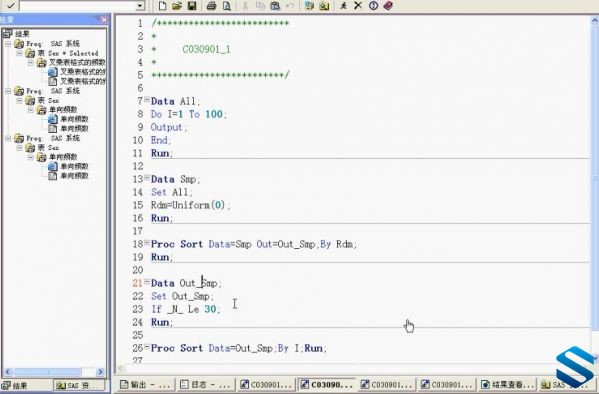
Task: Click the Open folder toolbar icon
Action: point(177,6)
